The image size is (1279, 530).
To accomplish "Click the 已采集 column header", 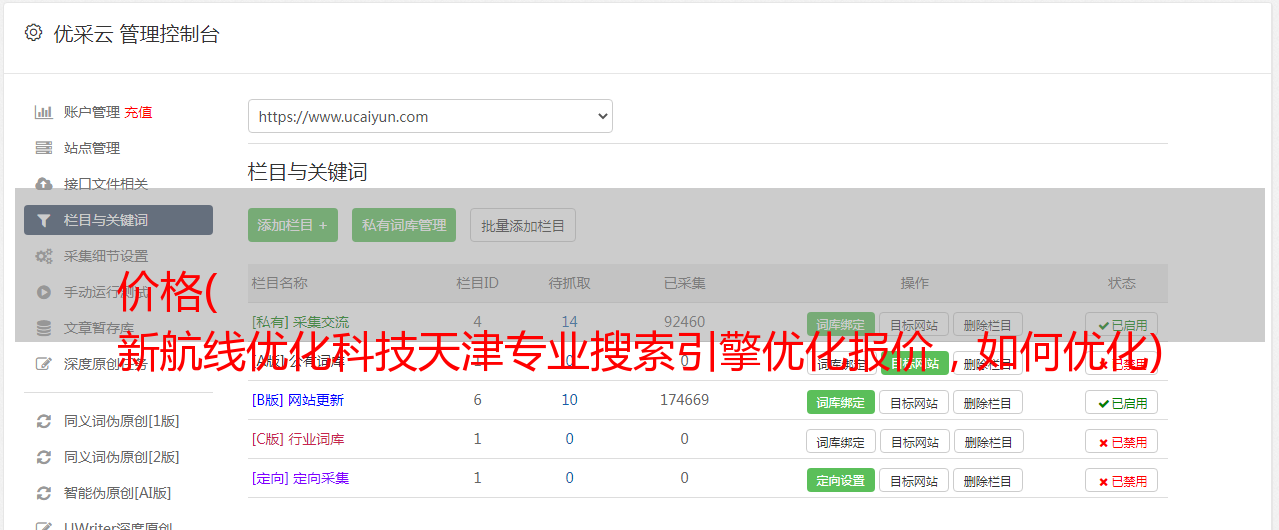I will 684,283.
